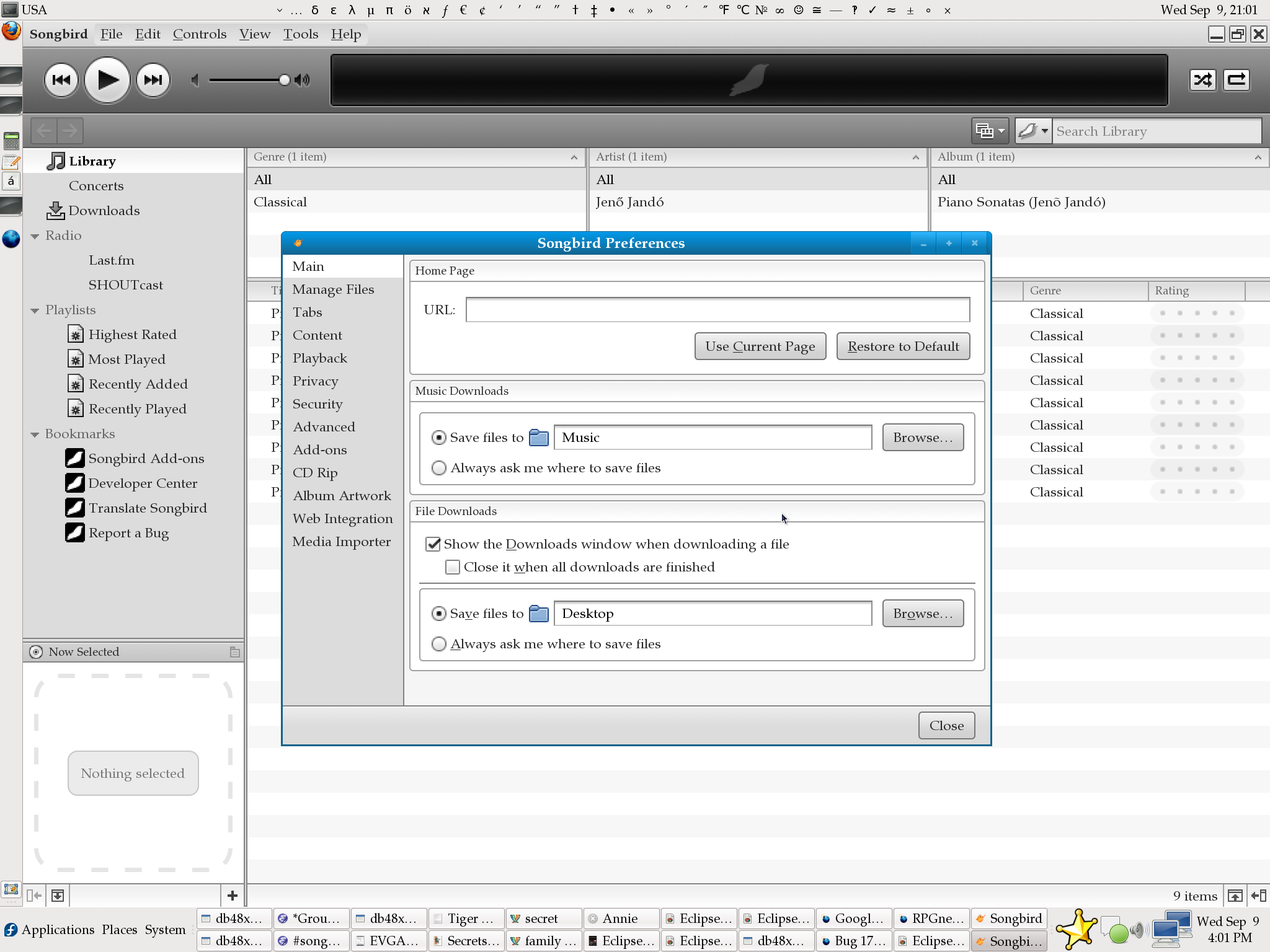Select Always ask radio under File Downloads
This screenshot has height=952, width=1270.
[x=438, y=644]
